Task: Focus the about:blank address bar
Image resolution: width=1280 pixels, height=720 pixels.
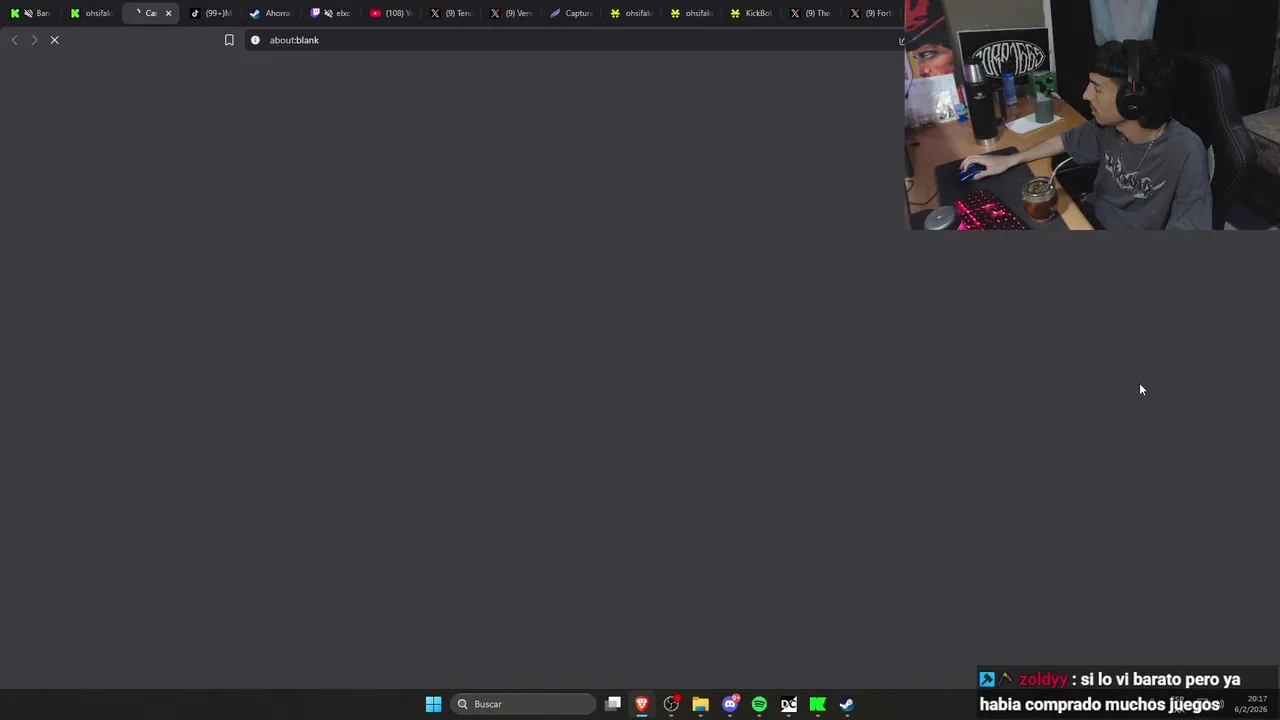Action: pyautogui.click(x=575, y=40)
